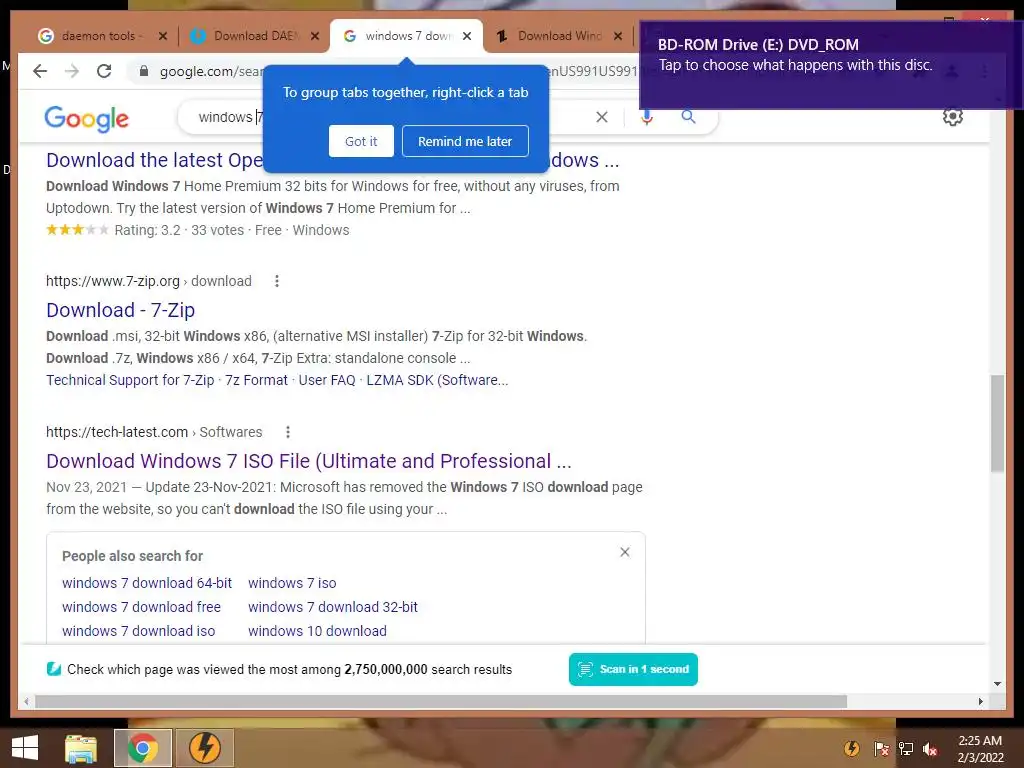Switch to the Download Windows tab
The width and height of the screenshot is (1024, 768).
[558, 36]
